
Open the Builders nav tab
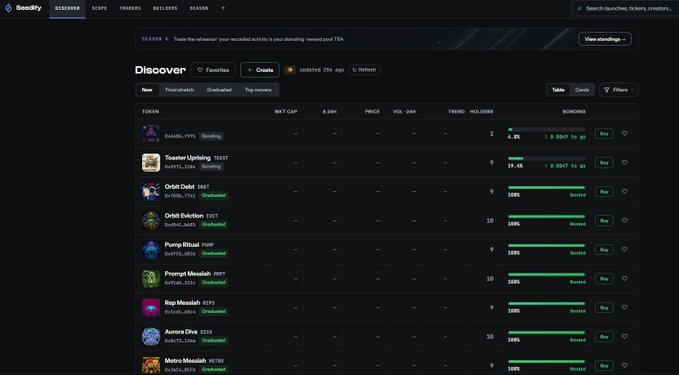[165, 8]
